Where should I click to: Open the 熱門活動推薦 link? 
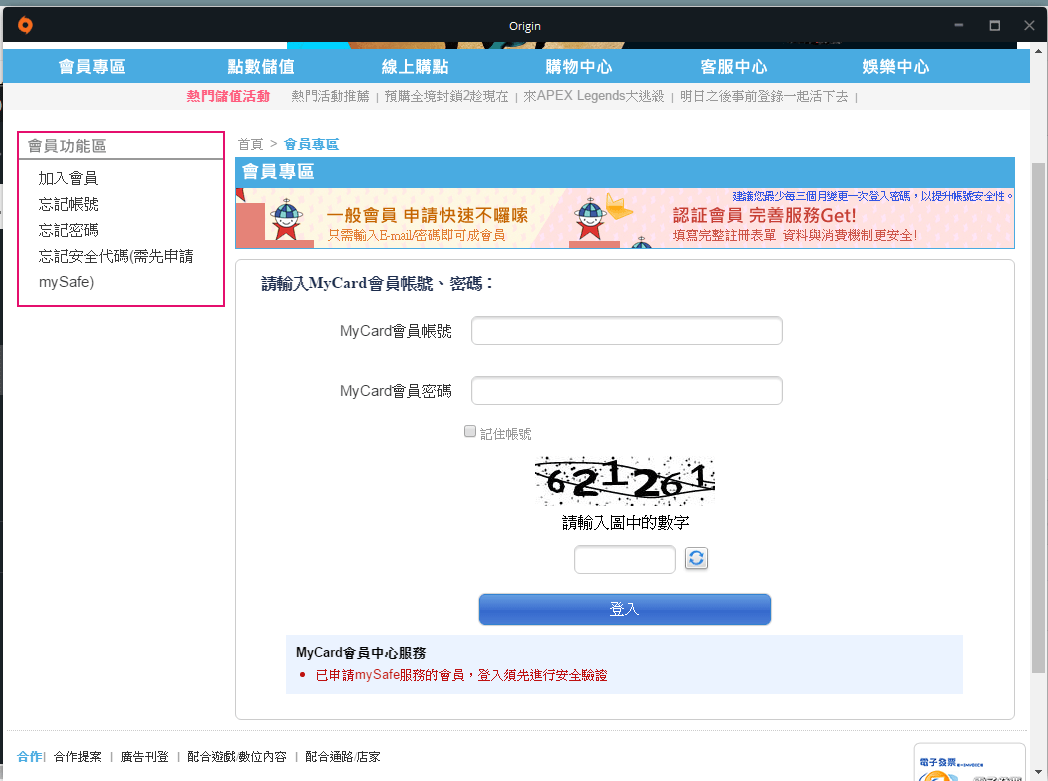point(330,96)
